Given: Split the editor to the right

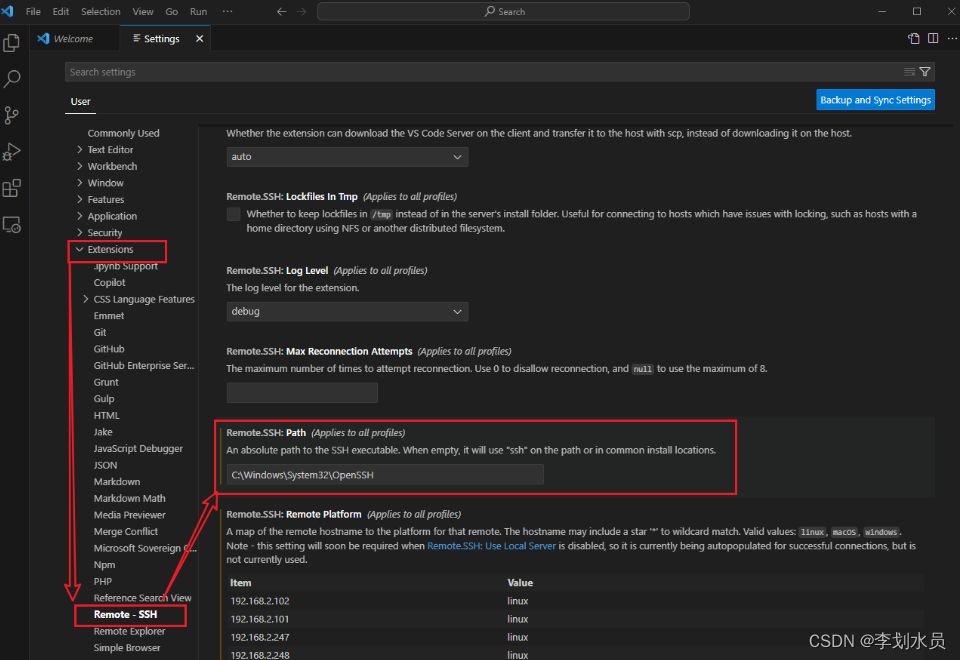Looking at the screenshot, I should coord(933,38).
